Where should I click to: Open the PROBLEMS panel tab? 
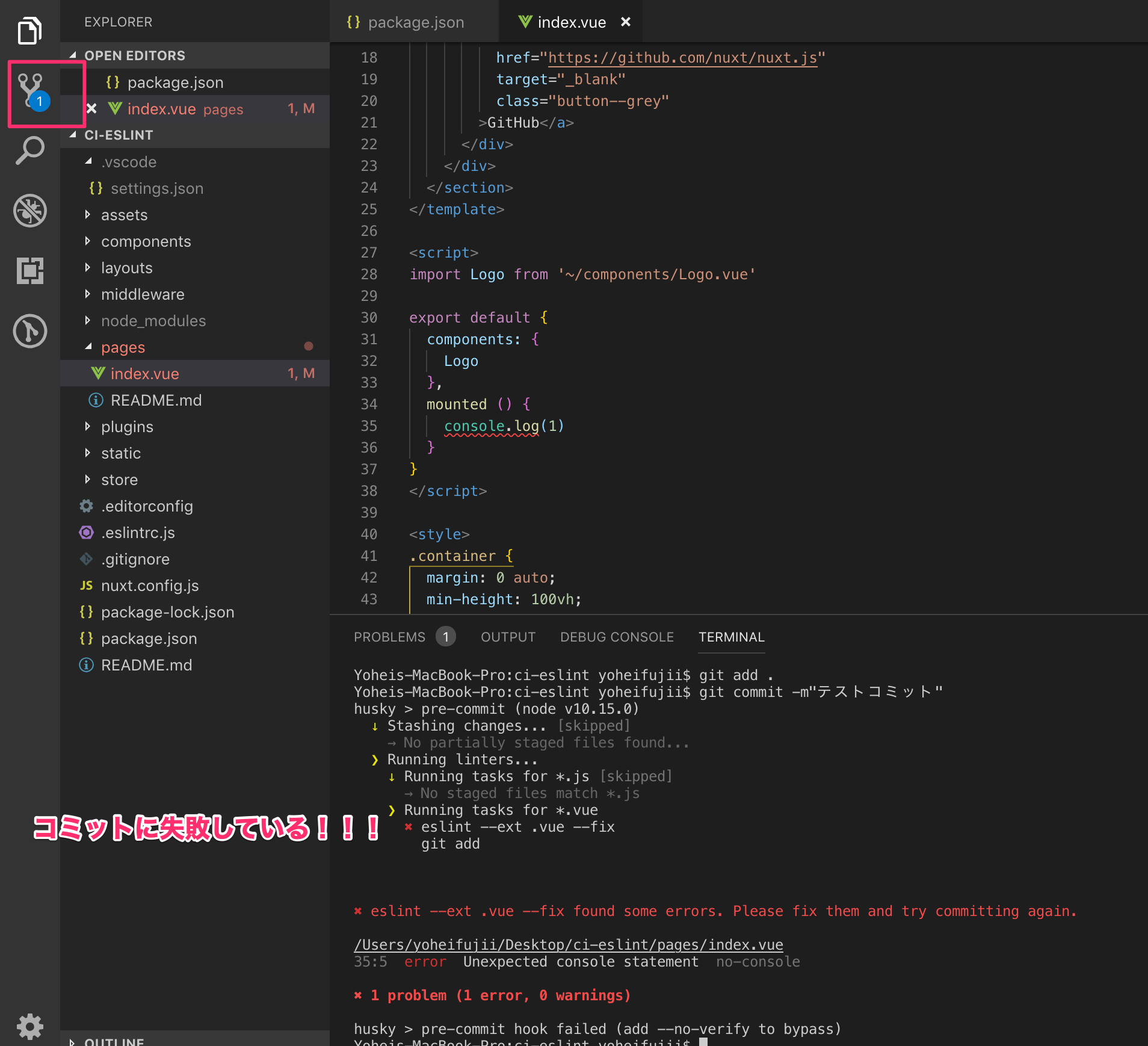[x=389, y=637]
